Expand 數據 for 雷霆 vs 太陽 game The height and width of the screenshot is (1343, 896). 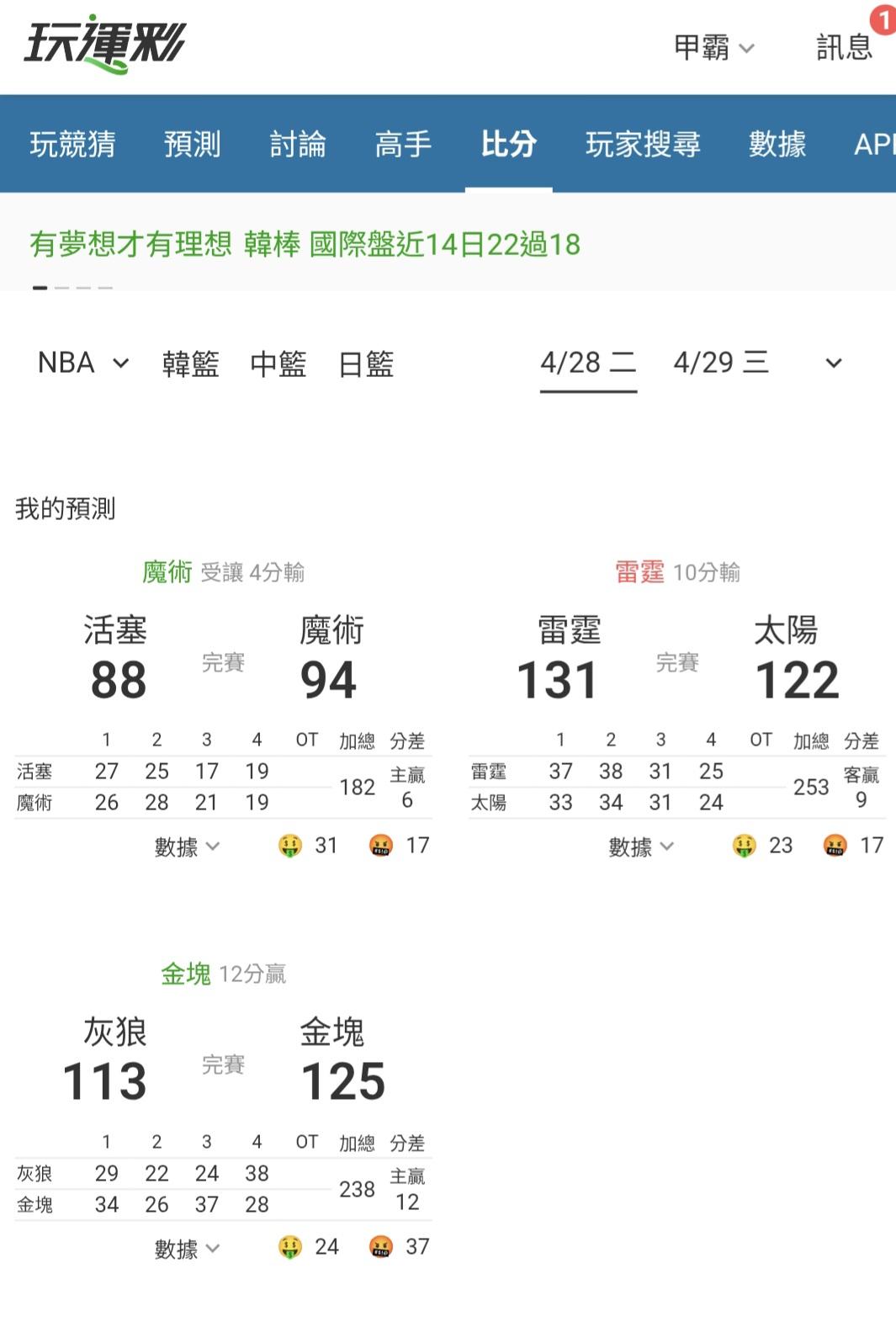[x=641, y=847]
